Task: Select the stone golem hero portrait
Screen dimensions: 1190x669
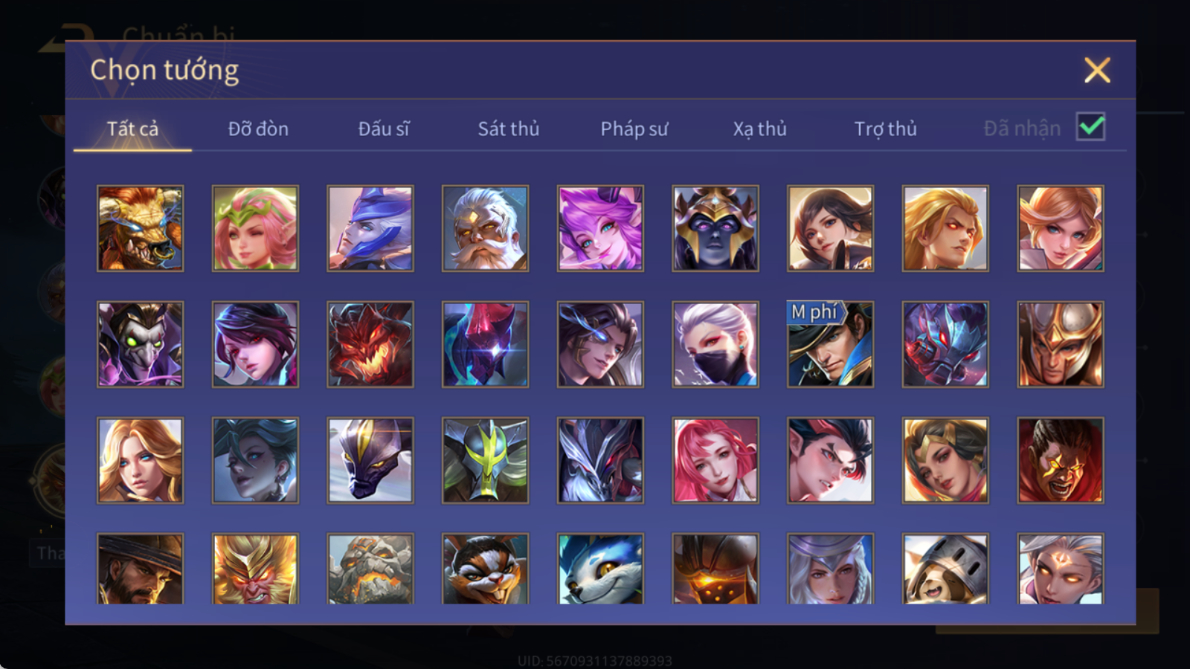Action: [x=370, y=569]
